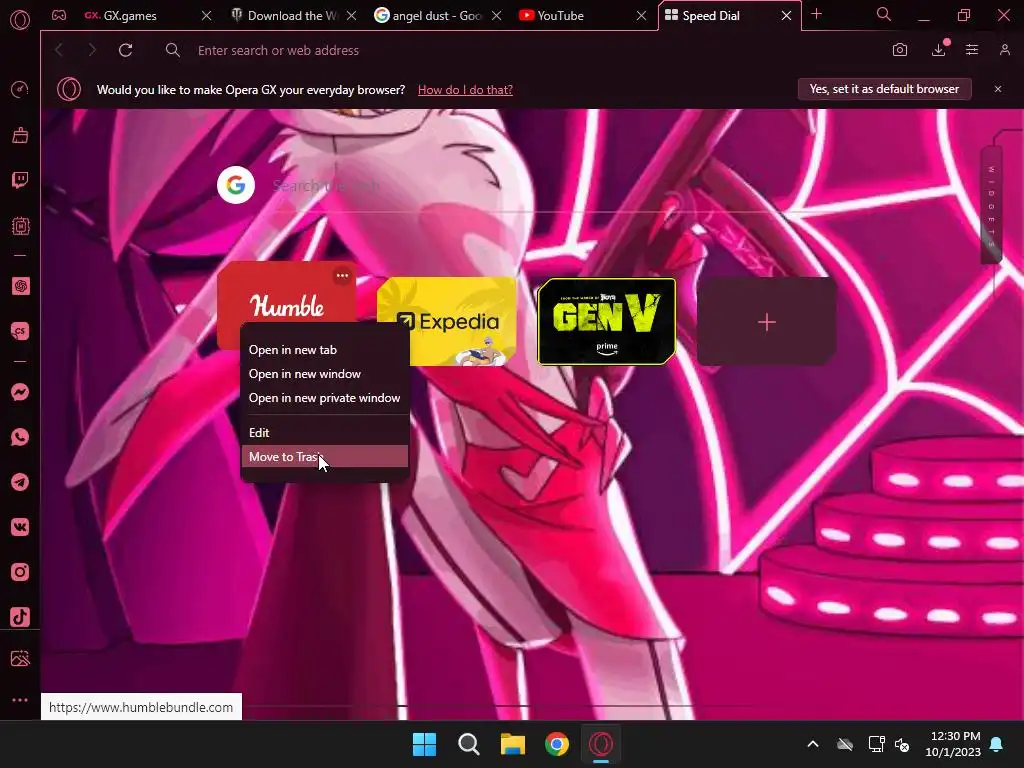Image resolution: width=1024 pixels, height=768 pixels.
Task: Open the clock showing 12:30 PM
Action: (953, 744)
